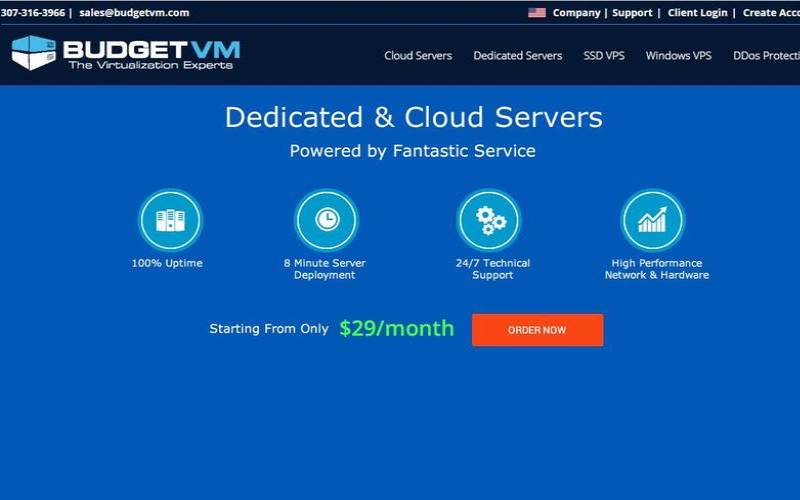
Task: Click the sales@budgetvm.com email address
Action: click(x=134, y=13)
